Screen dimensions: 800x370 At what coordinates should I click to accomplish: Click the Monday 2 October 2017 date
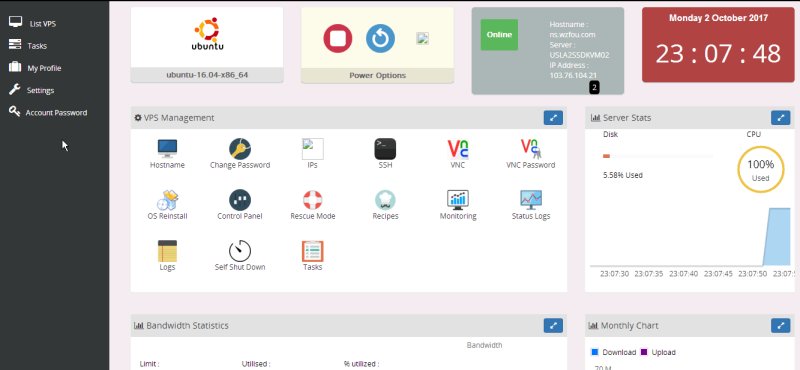coord(718,18)
